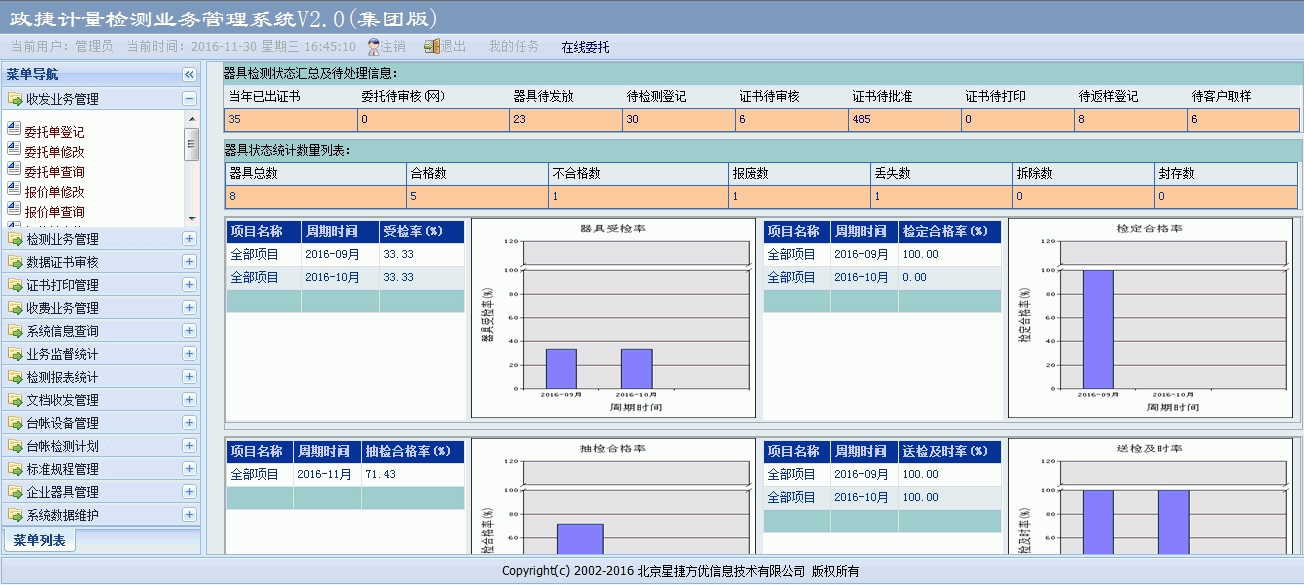Click the folder icon beside 台帐设备管理
This screenshot has width=1304, height=585.
click(x=15, y=423)
